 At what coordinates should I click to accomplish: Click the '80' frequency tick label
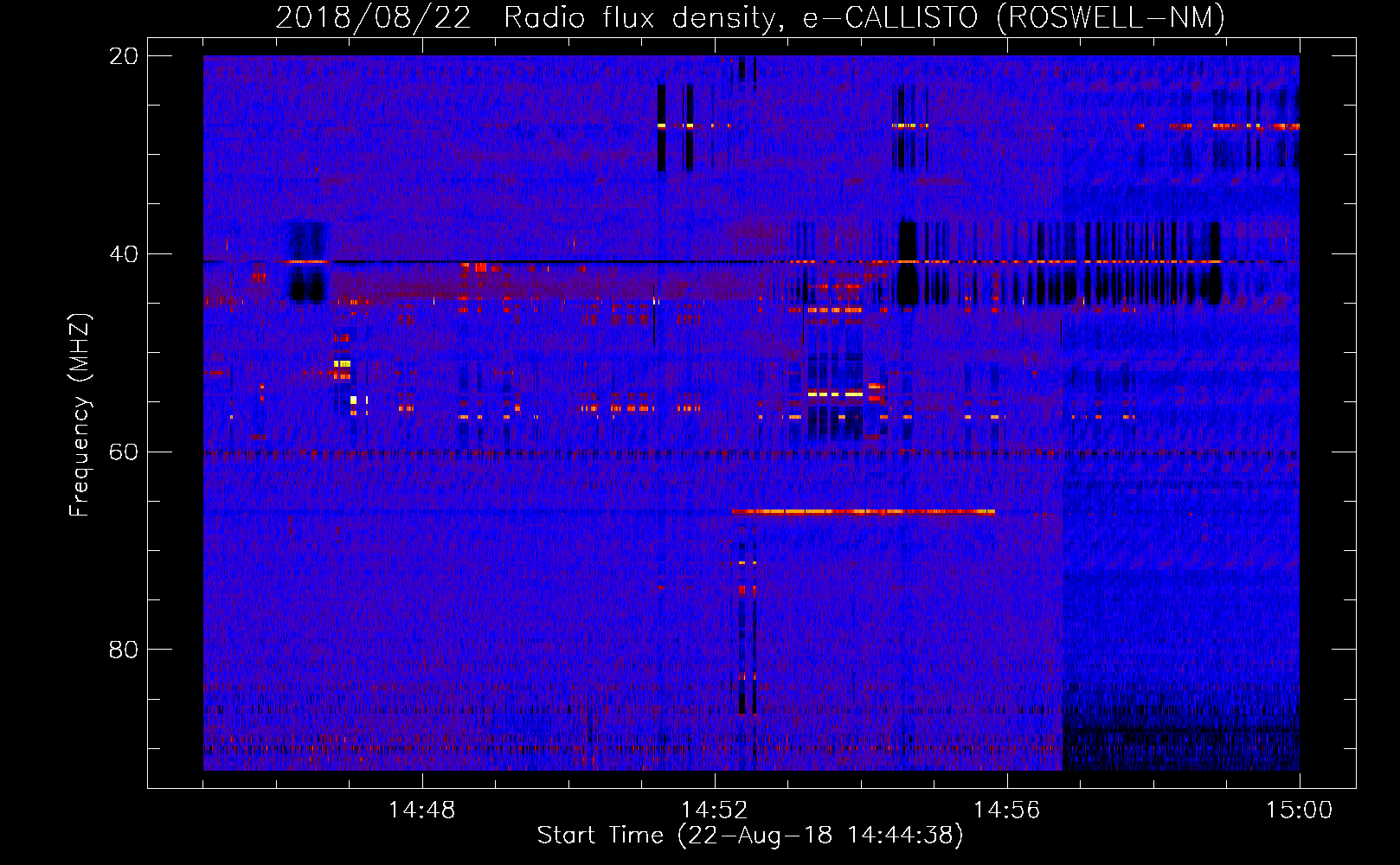(x=124, y=650)
